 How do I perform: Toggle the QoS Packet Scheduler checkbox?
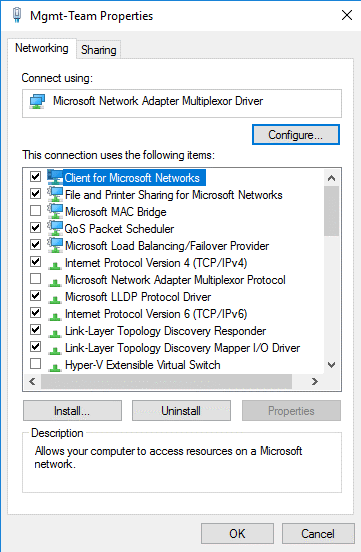pos(35,227)
